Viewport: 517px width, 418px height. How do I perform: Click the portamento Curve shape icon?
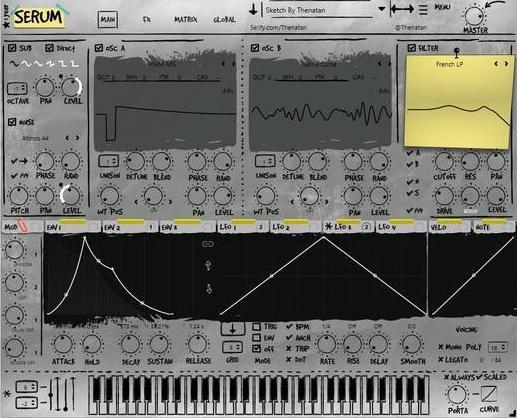coord(489,394)
